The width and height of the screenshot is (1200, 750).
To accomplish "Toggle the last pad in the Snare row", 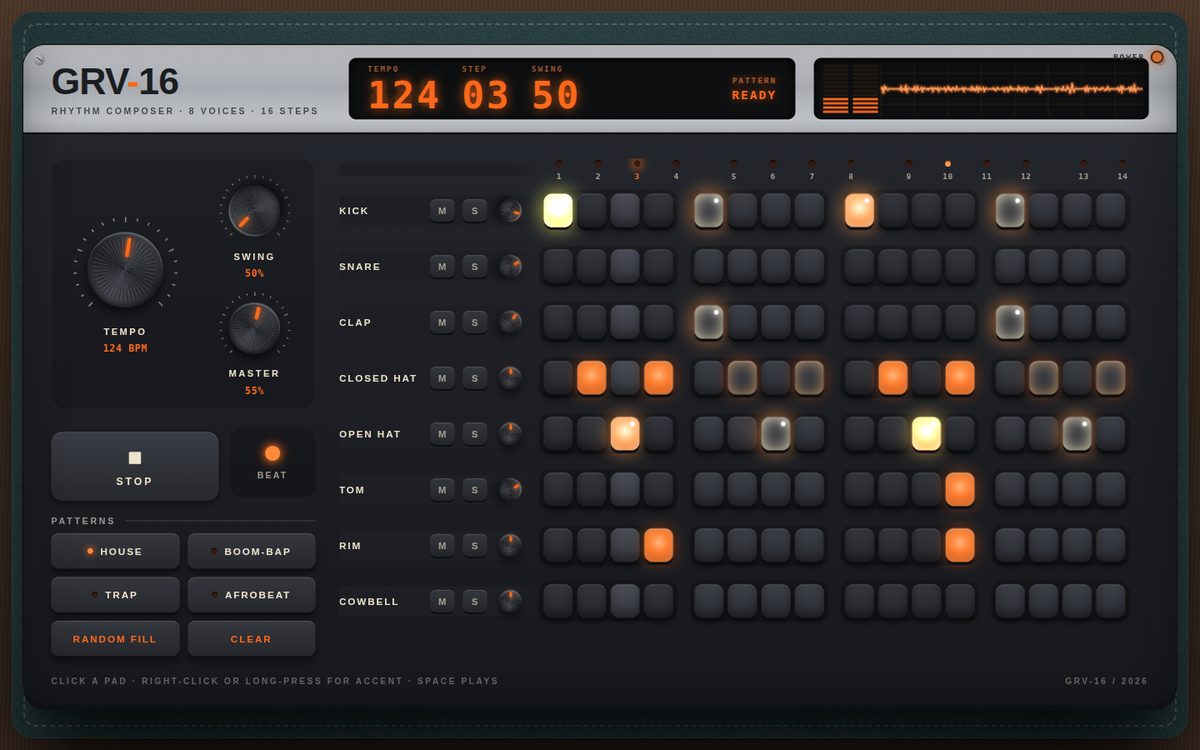I will 1111,266.
